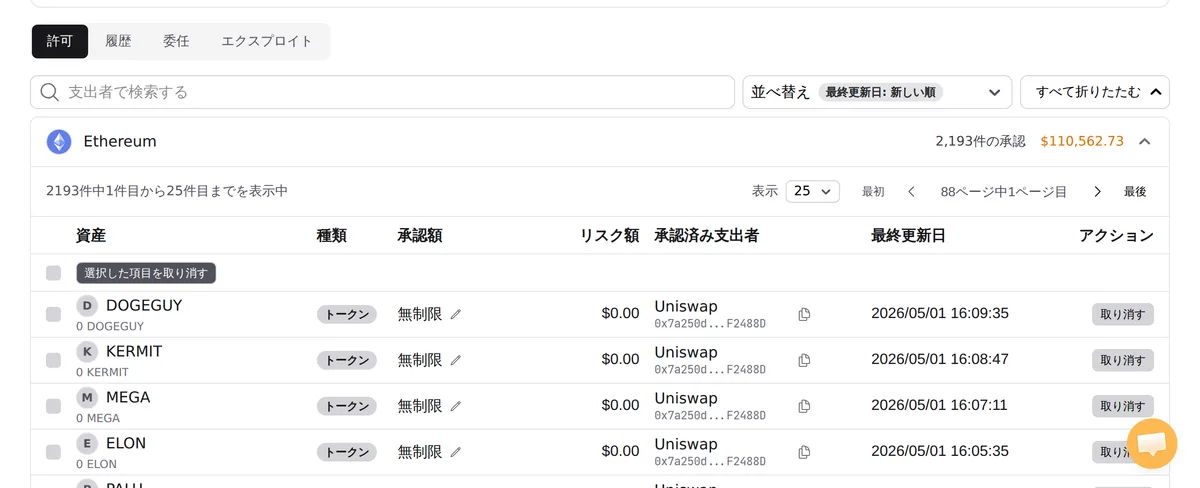Click the 承認済み支出者 column header

706,236
